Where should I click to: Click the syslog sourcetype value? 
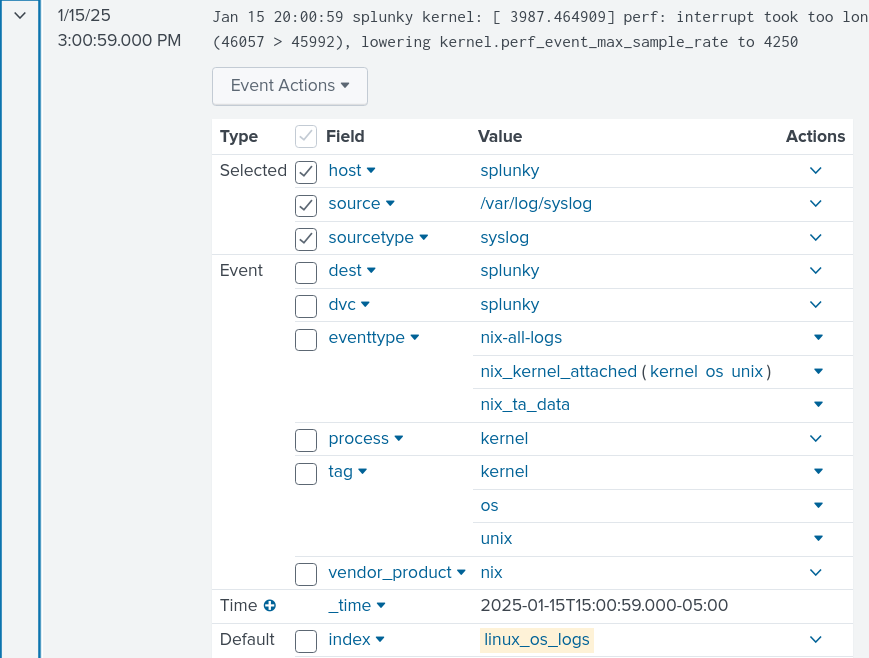point(504,238)
